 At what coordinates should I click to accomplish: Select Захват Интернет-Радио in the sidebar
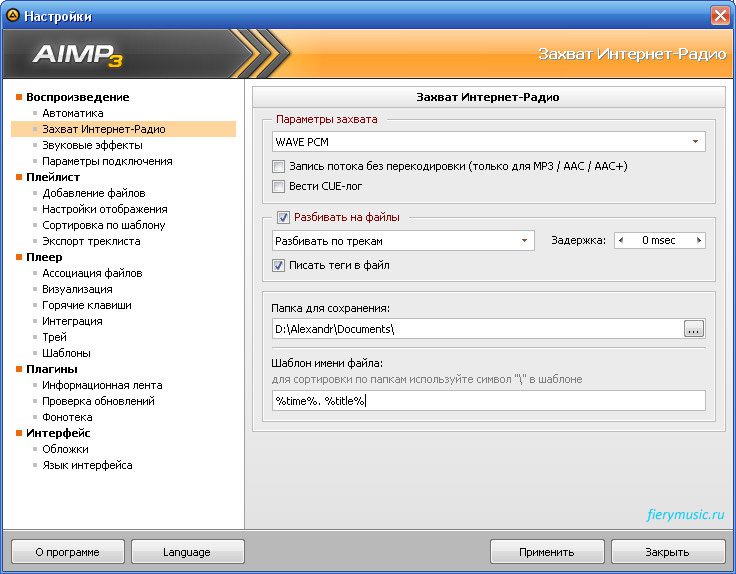click(x=123, y=129)
